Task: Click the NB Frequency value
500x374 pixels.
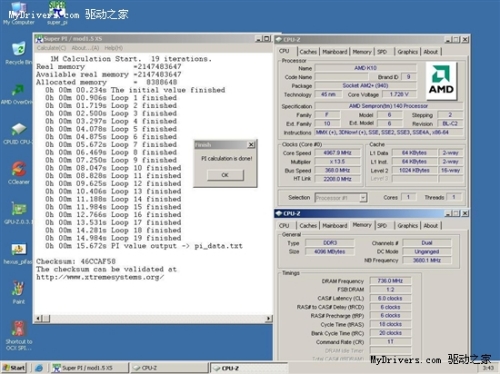Action: [x=427, y=260]
